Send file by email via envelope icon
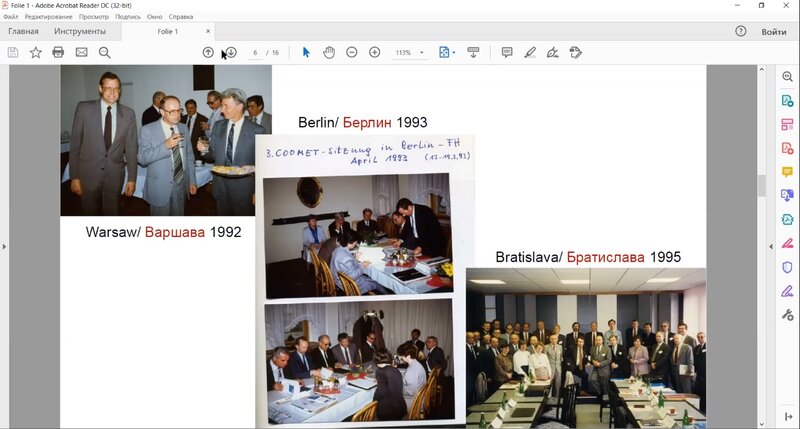 (x=81, y=52)
